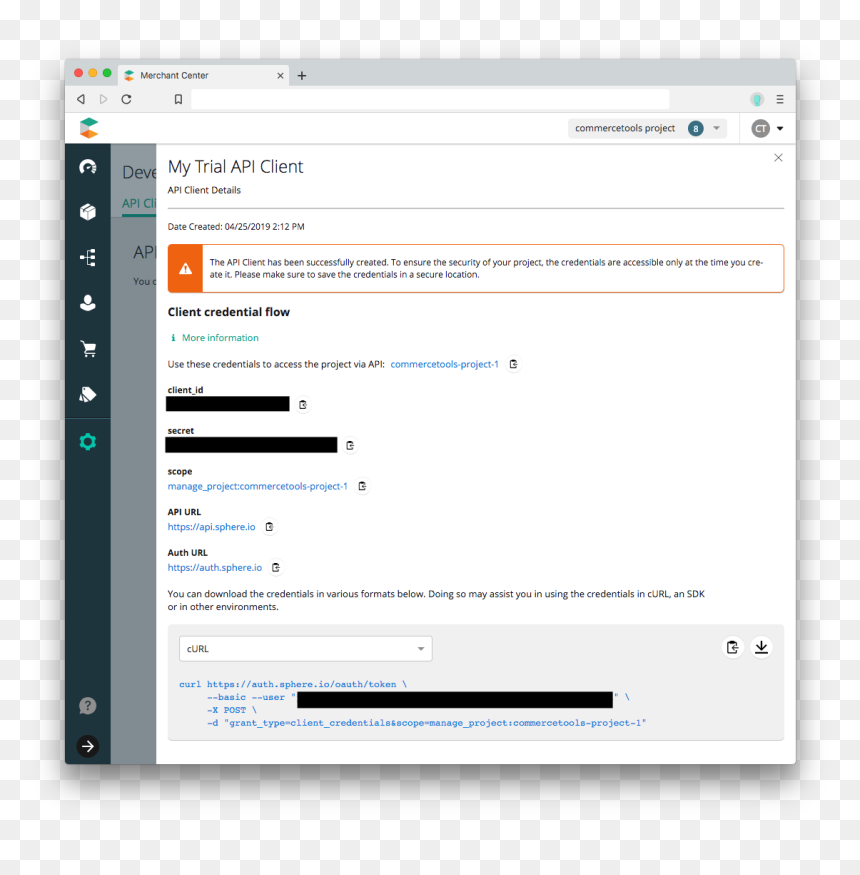
Task: Copy the scope manage_project value
Action: click(x=362, y=486)
